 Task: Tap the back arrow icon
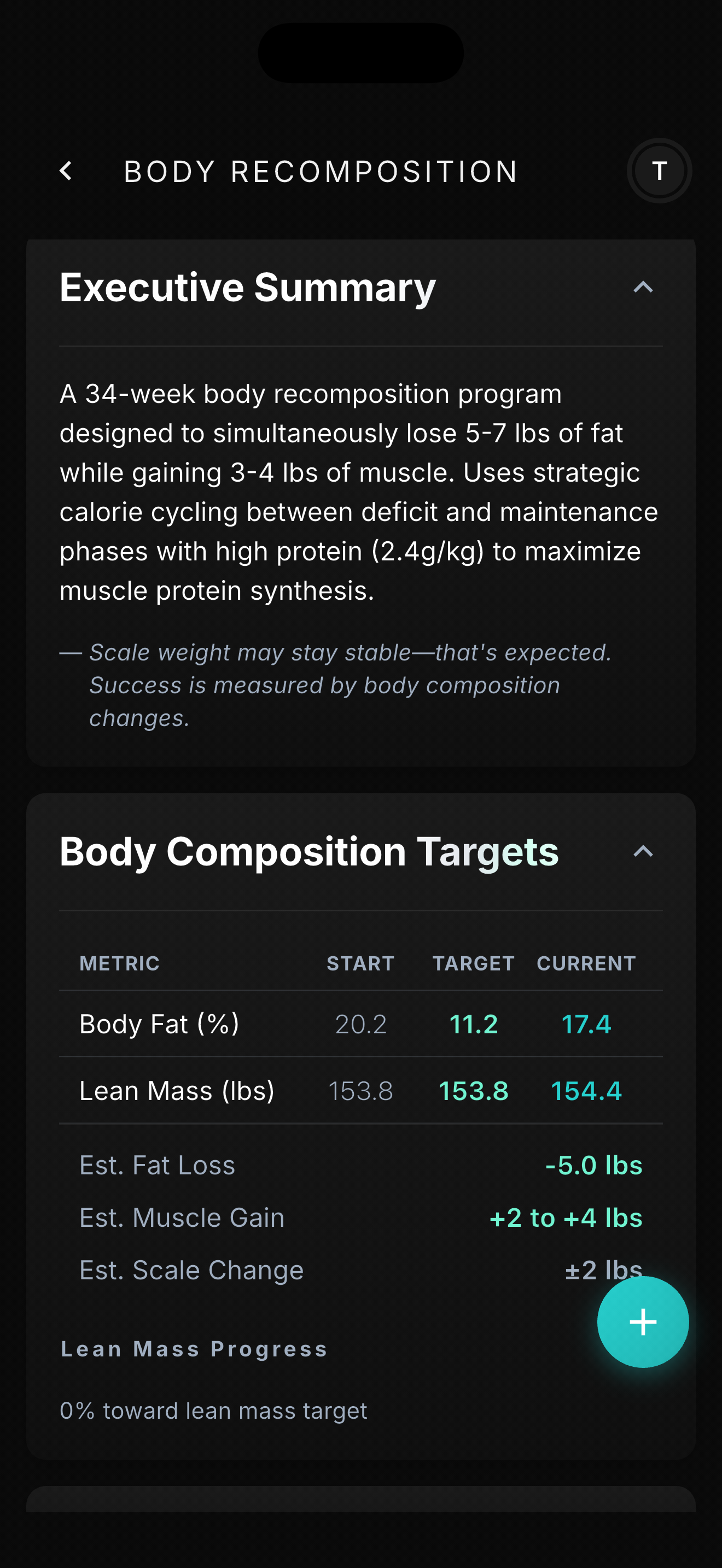66,171
